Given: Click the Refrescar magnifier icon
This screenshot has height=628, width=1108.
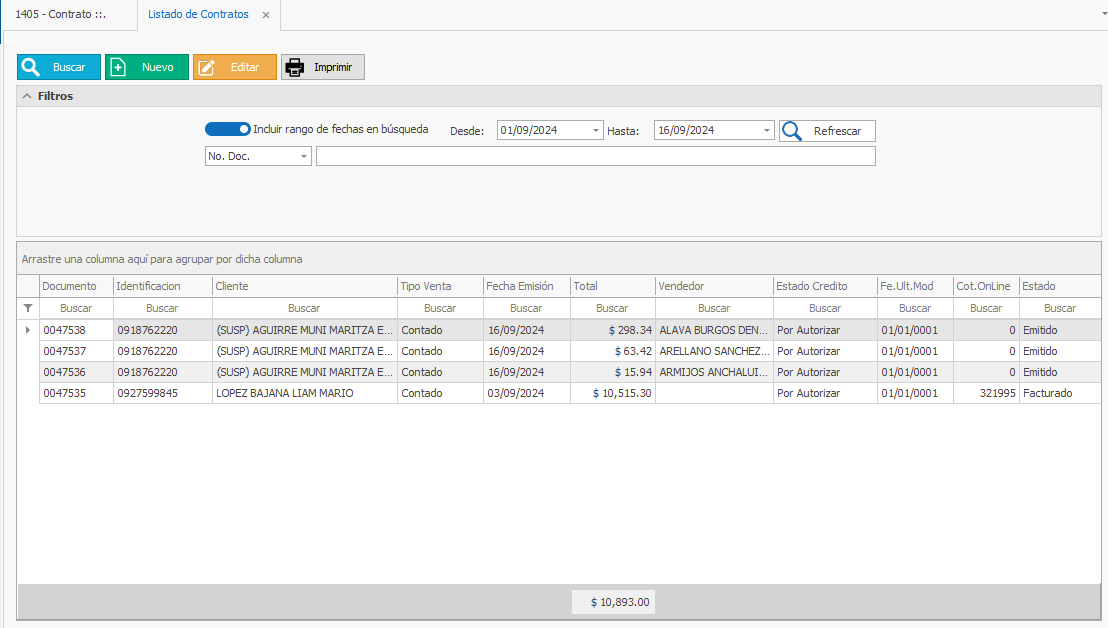Looking at the screenshot, I should (x=792, y=131).
